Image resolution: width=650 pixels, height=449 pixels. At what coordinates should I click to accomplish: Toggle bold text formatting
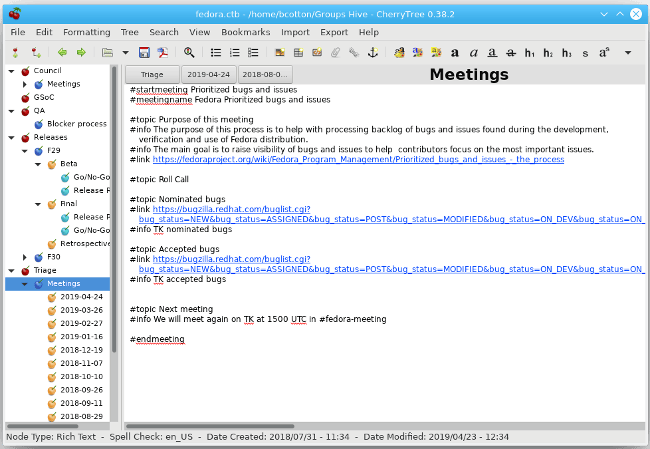456,52
